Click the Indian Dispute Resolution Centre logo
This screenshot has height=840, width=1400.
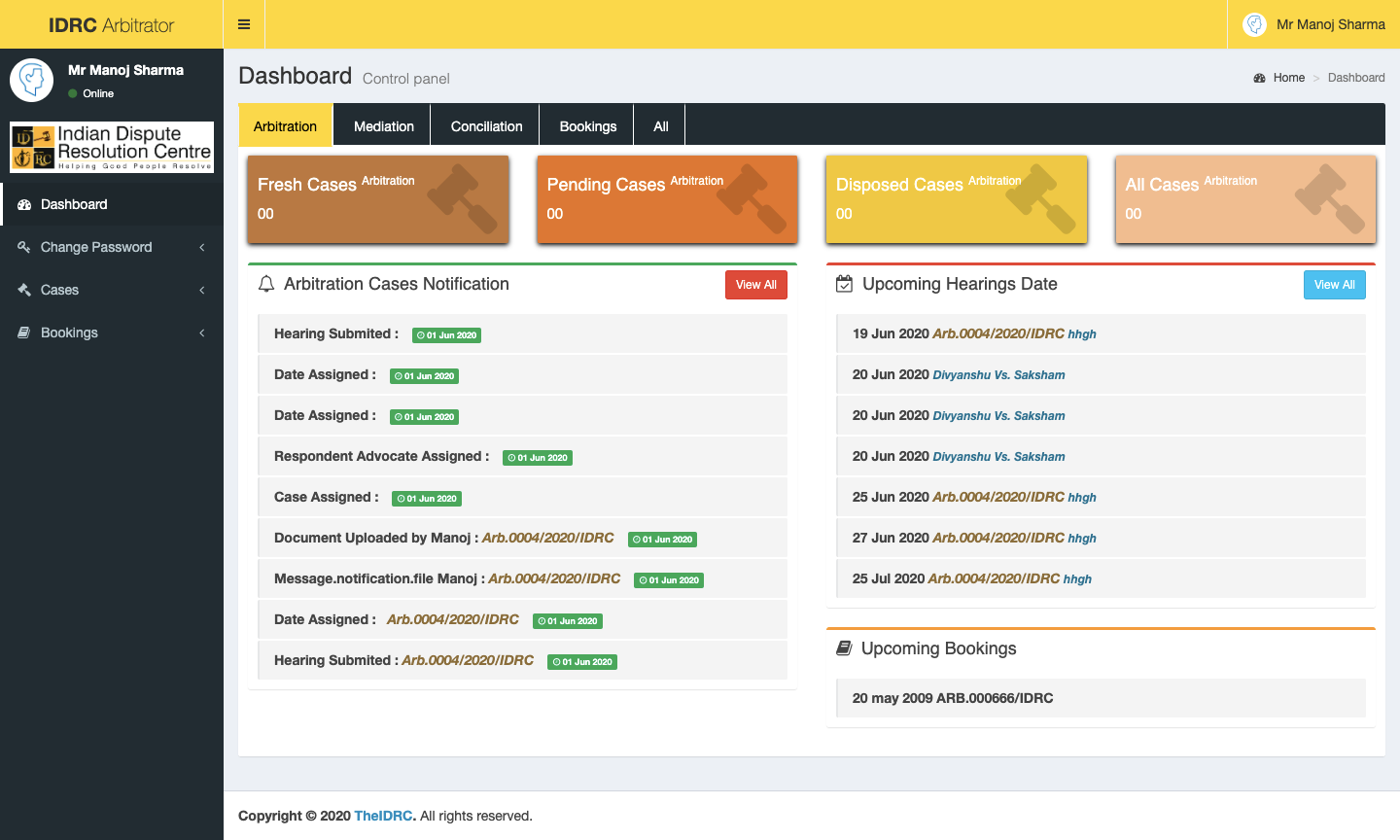pyautogui.click(x=112, y=147)
